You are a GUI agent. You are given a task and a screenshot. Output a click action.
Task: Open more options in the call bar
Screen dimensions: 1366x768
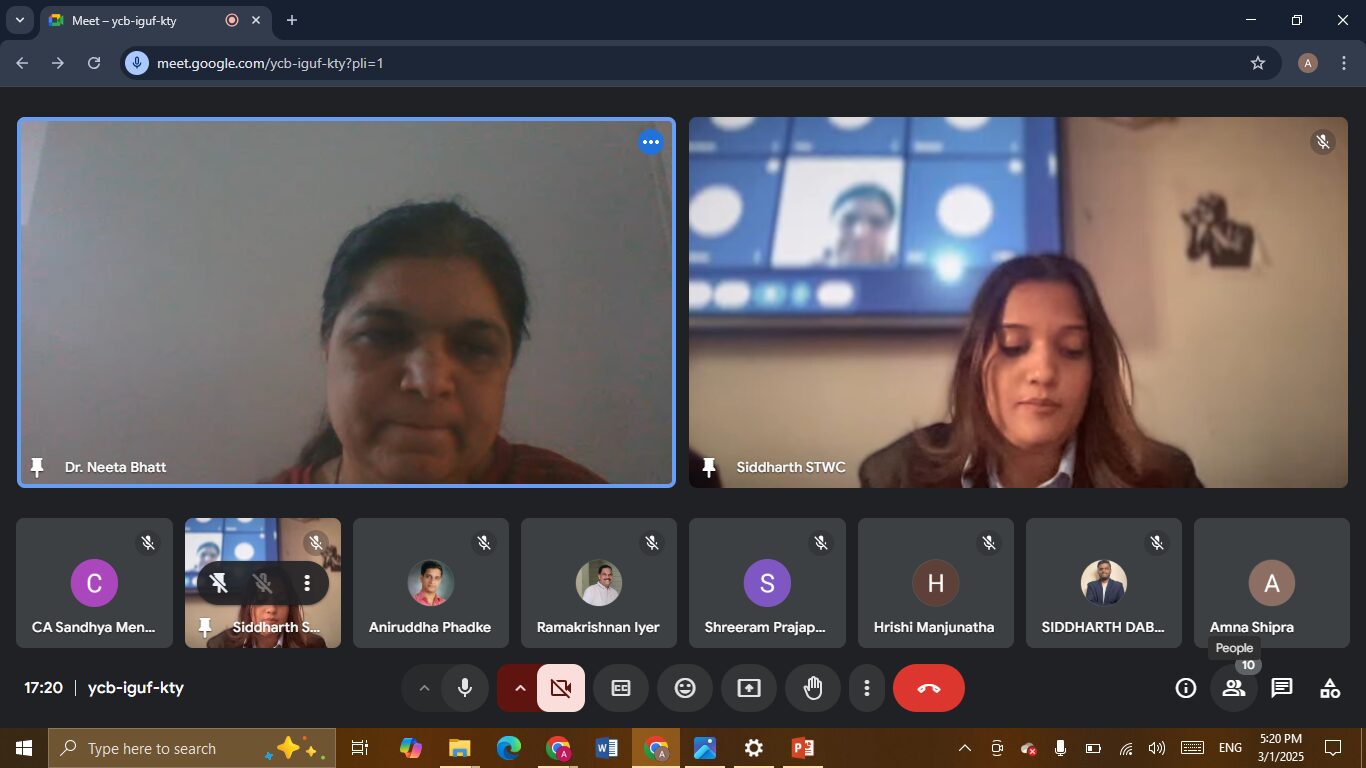[x=867, y=688]
